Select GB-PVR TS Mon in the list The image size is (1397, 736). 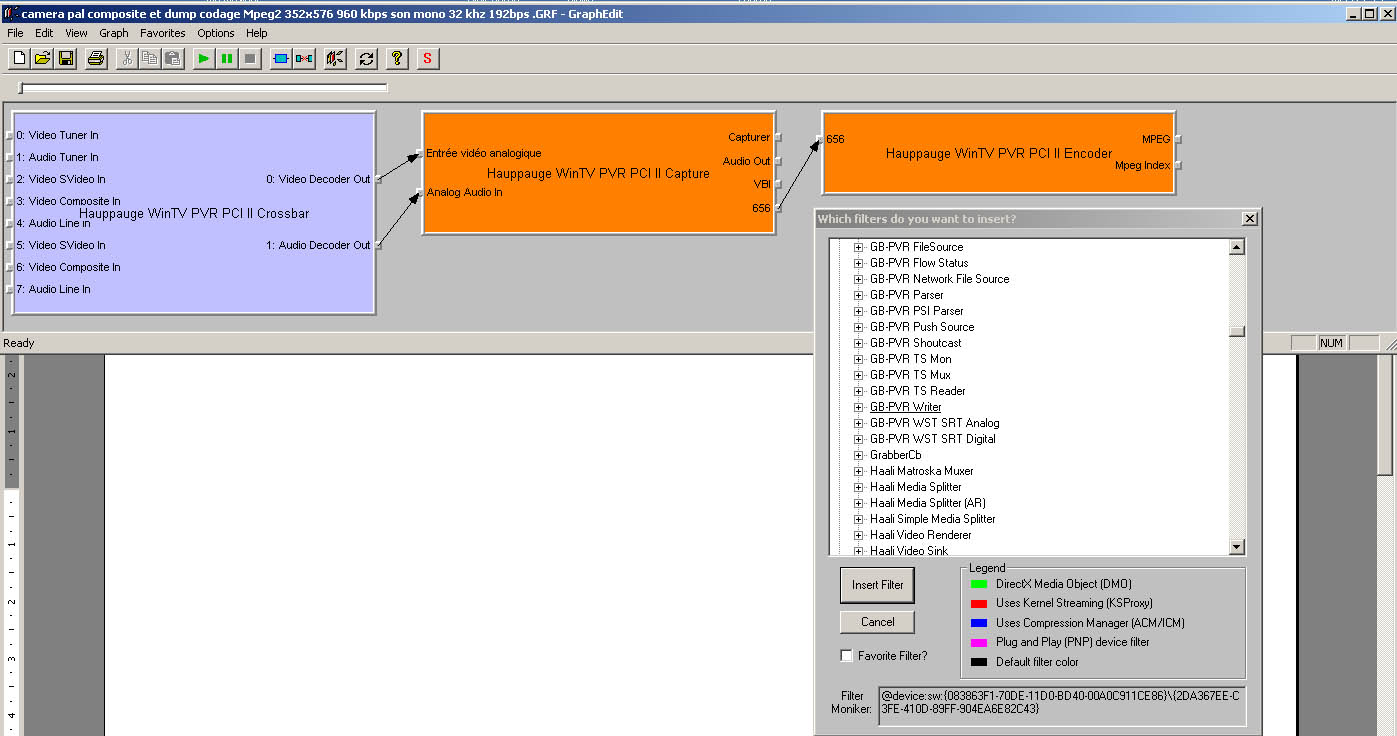[910, 359]
